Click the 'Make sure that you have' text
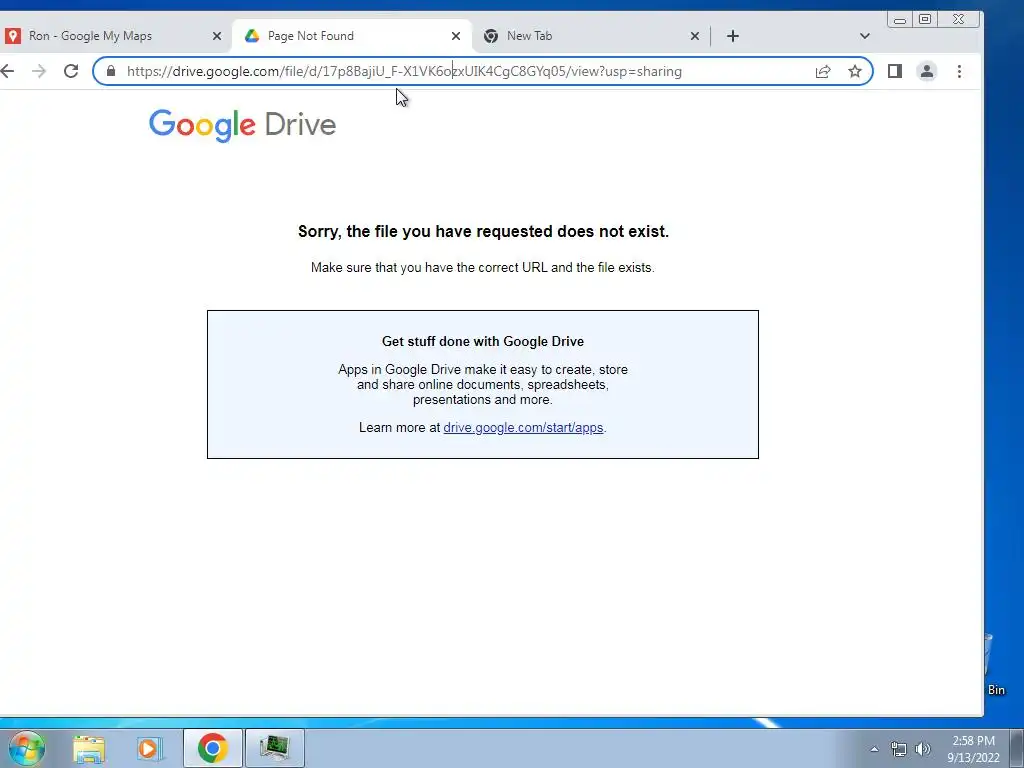The width and height of the screenshot is (1024, 768). tap(483, 268)
